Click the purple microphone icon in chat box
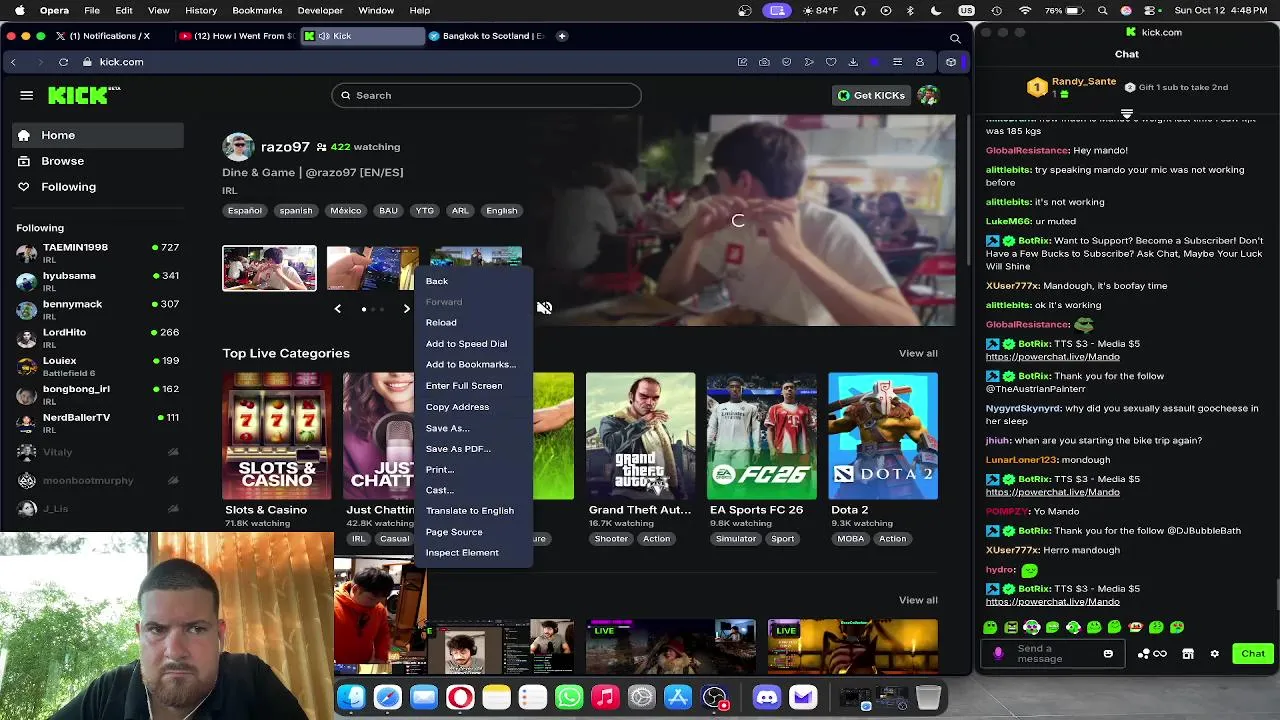This screenshot has width=1280, height=720. coord(998,654)
